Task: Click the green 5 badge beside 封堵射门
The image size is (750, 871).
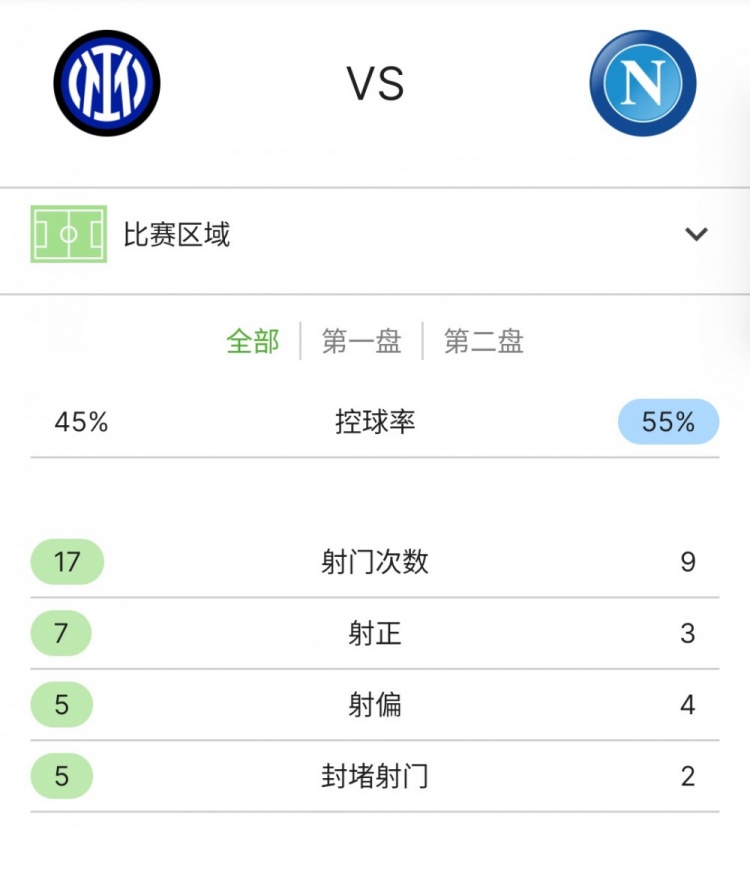Action: point(62,776)
